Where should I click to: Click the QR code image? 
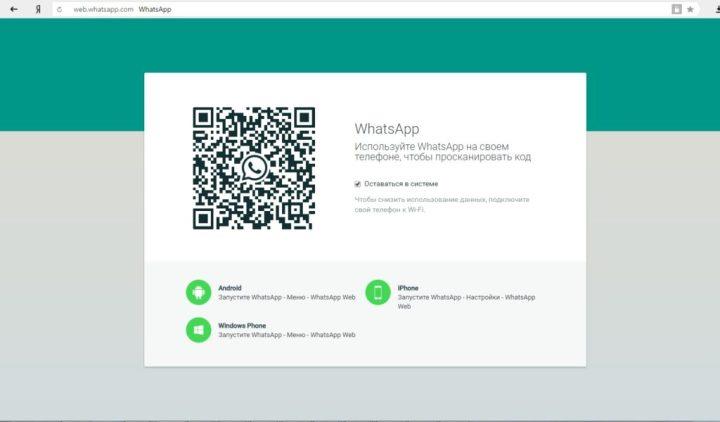(x=254, y=167)
